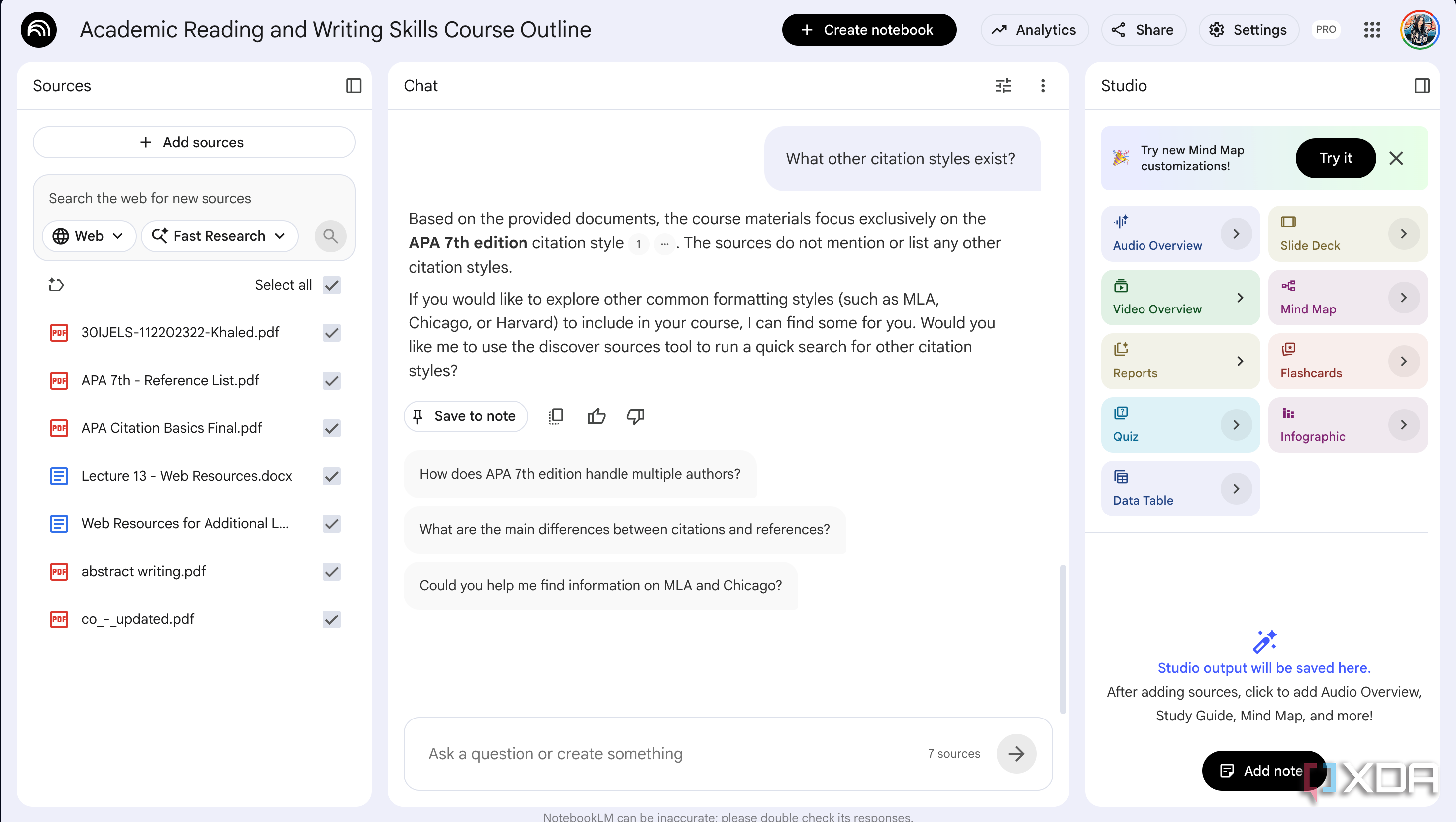The image size is (1456, 822).
Task: Open the Web source type dropdown
Action: coord(89,236)
